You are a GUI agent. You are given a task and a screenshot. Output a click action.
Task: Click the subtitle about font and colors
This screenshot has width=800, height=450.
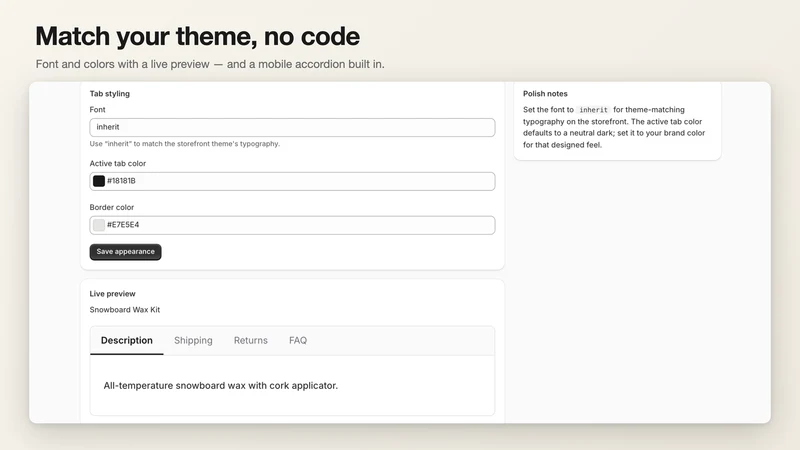pos(210,64)
